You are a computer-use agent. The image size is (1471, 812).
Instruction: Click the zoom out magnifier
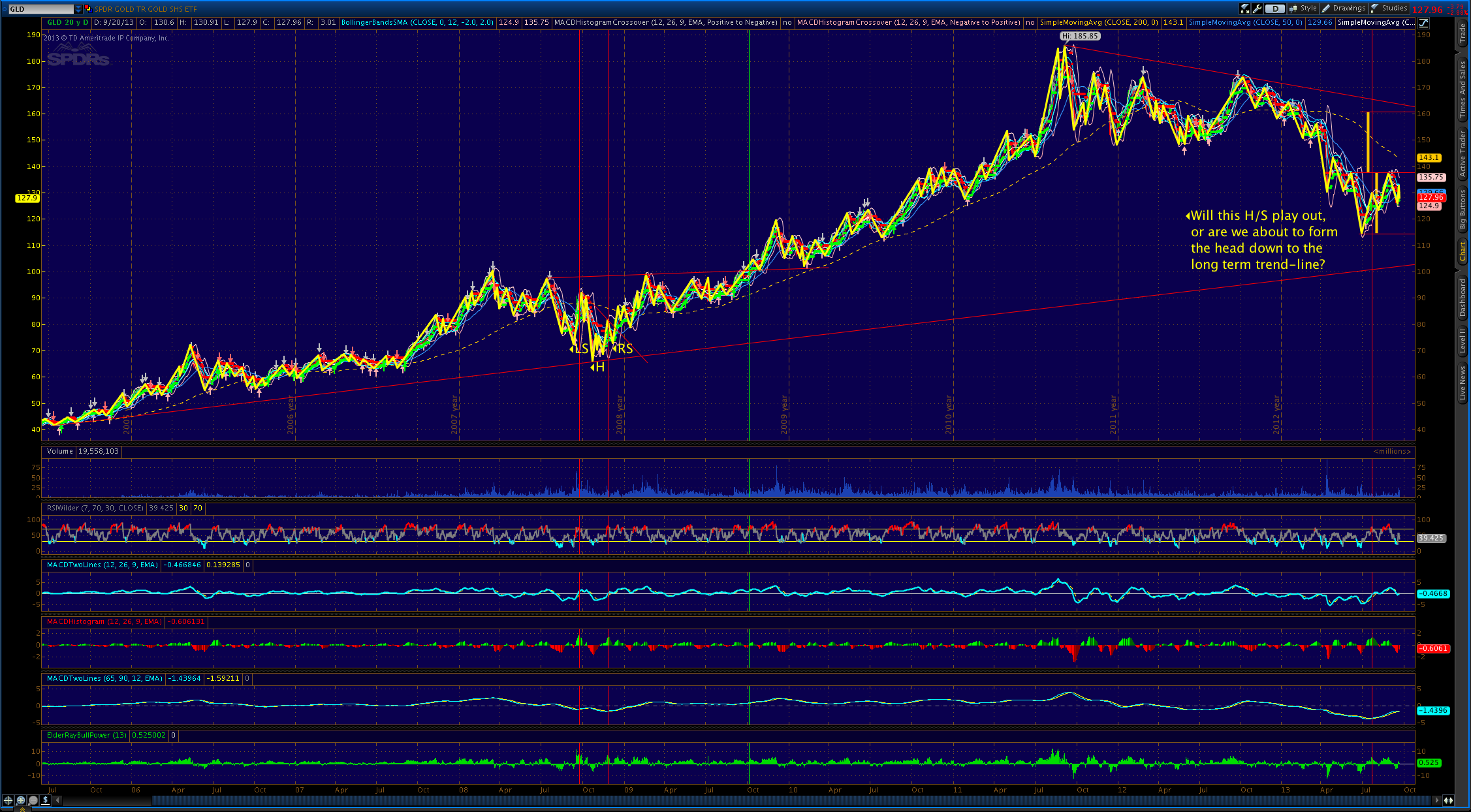point(33,800)
